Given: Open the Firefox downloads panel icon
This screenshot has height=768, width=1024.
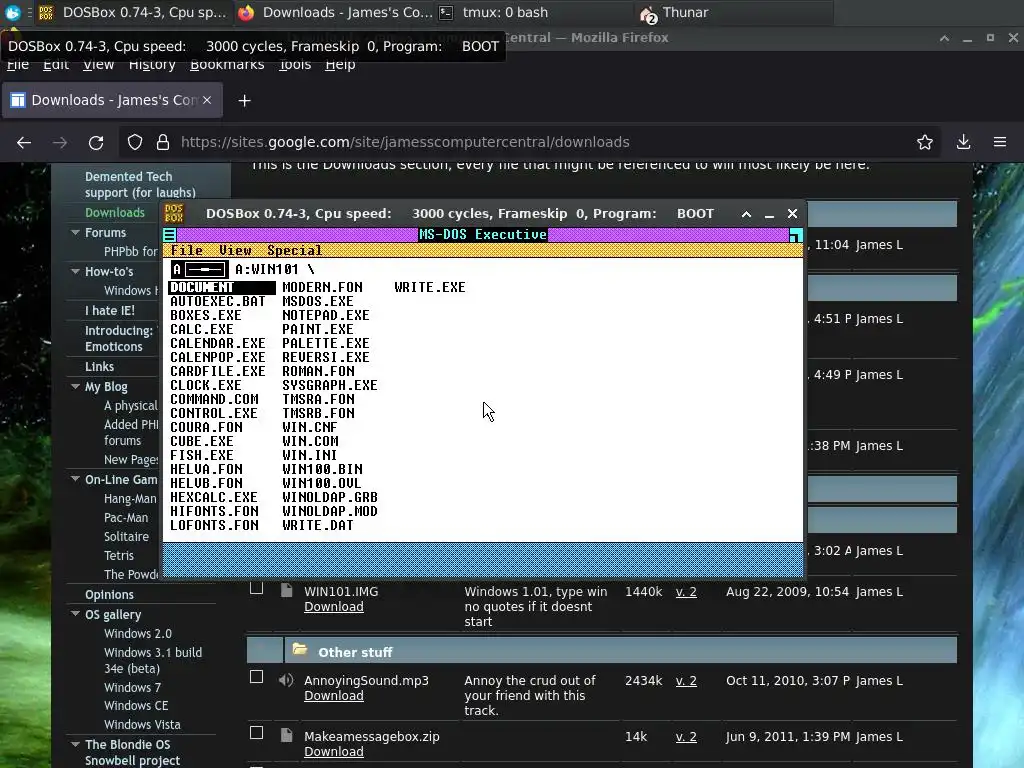Looking at the screenshot, I should [x=963, y=142].
